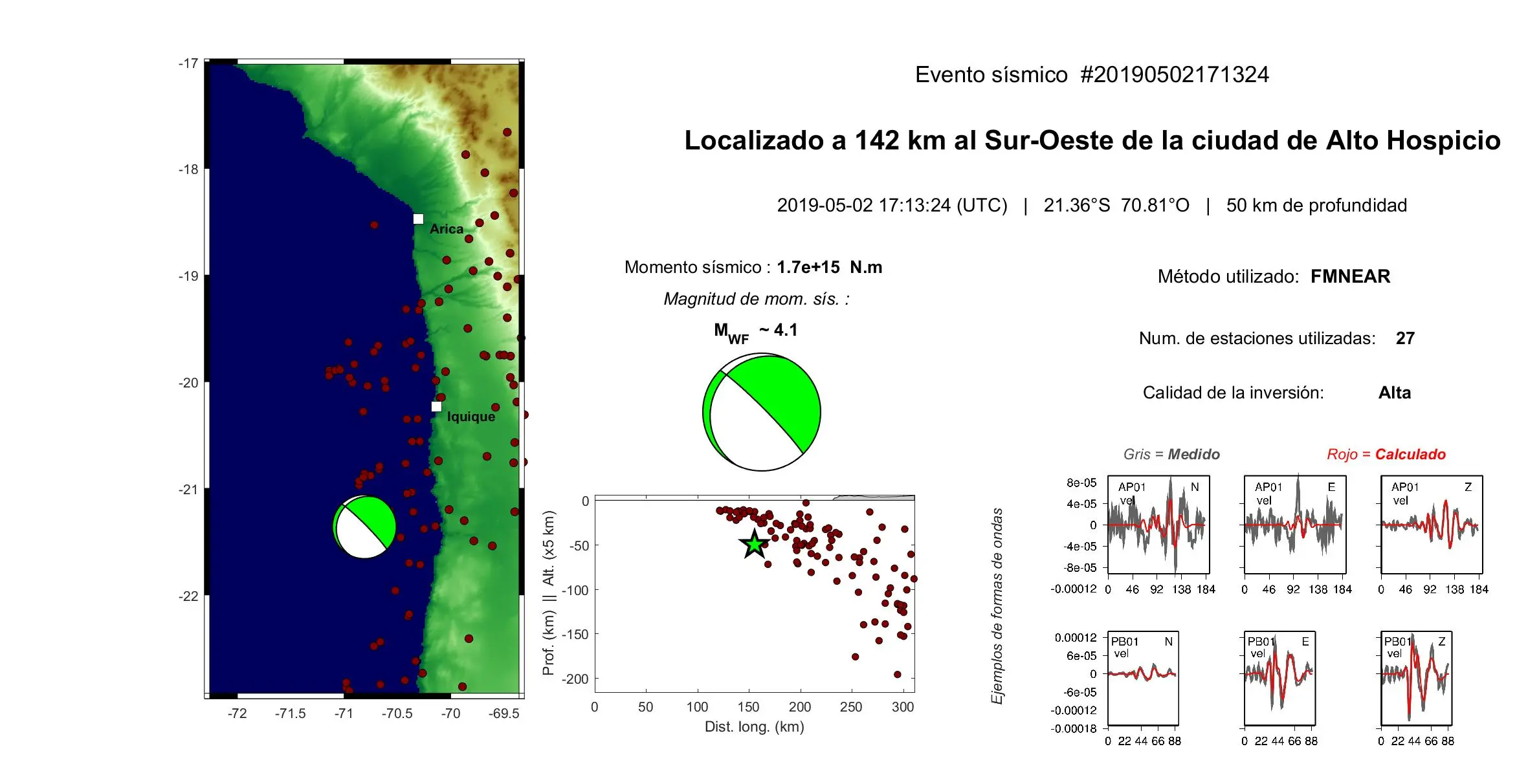Image resolution: width=1539 pixels, height=784 pixels.
Task: Click the label 'Num. de estaciones utilizadas:'
Action: pos(1257,338)
